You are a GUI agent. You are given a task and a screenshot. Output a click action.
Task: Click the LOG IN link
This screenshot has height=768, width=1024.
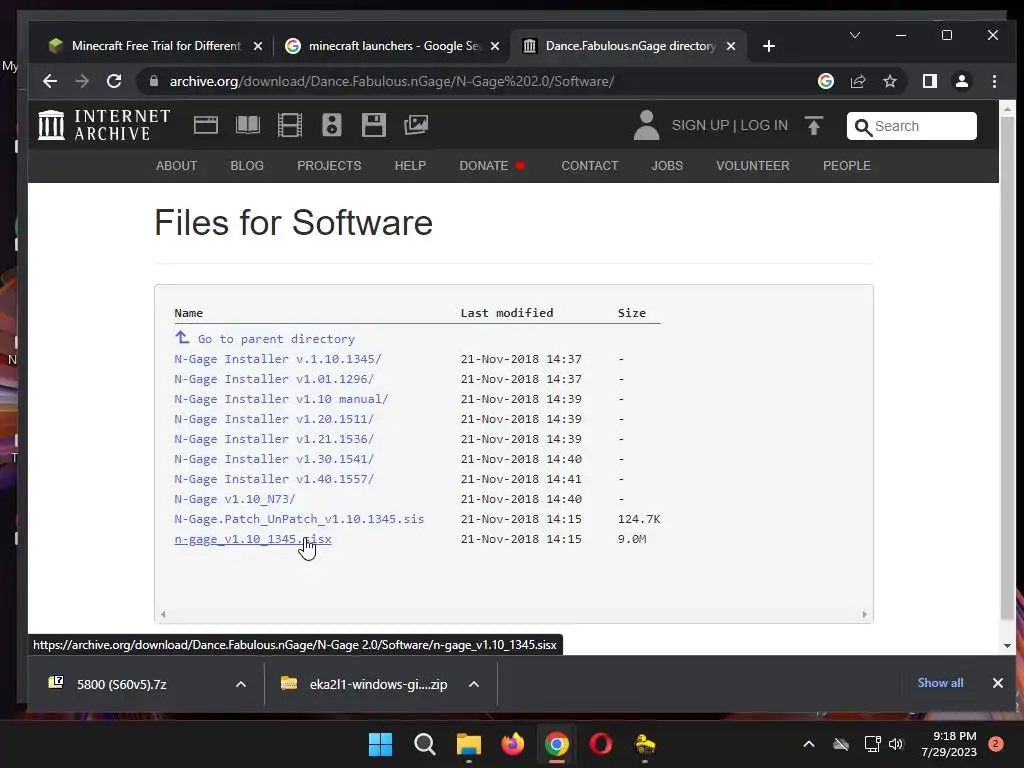pyautogui.click(x=763, y=125)
